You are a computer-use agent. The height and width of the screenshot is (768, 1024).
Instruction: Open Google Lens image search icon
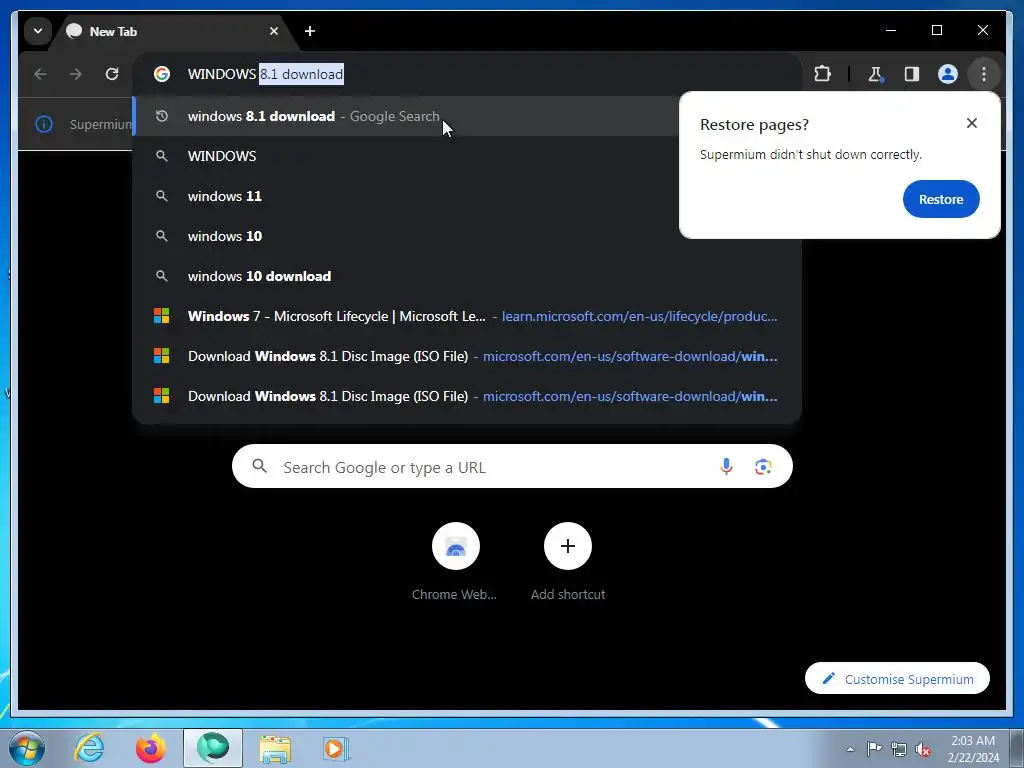(763, 466)
